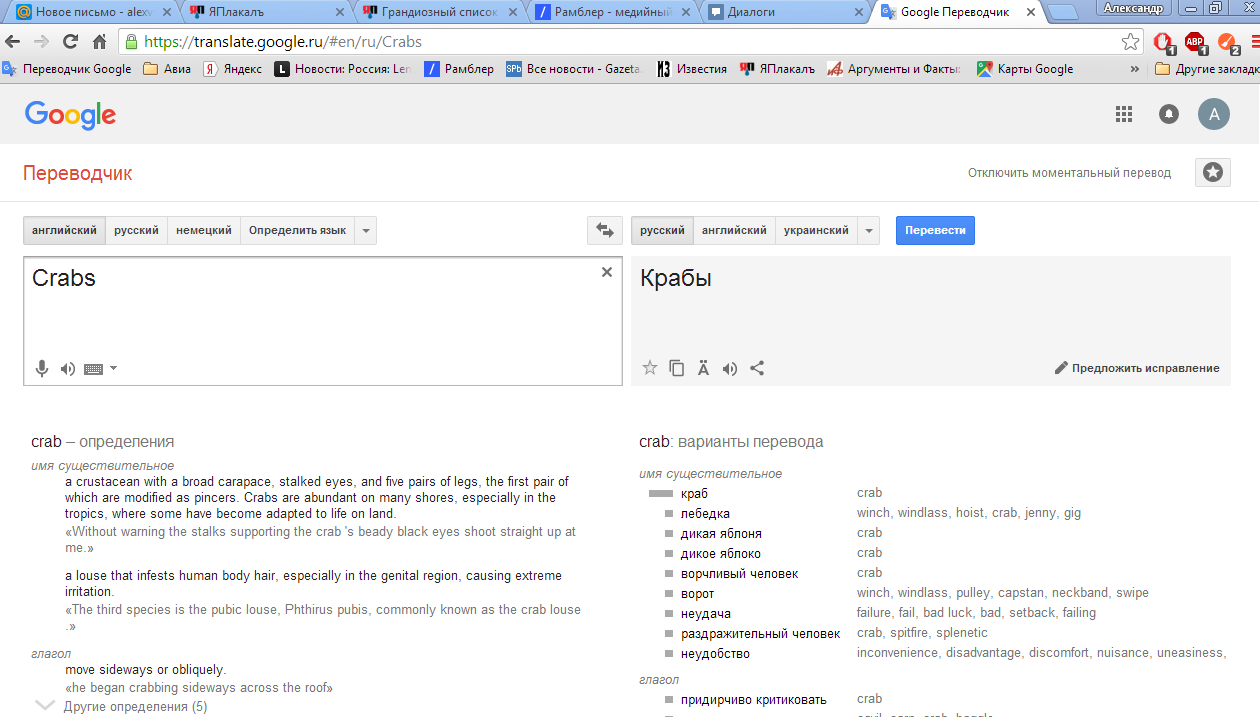Click the Google logo

click(x=71, y=114)
